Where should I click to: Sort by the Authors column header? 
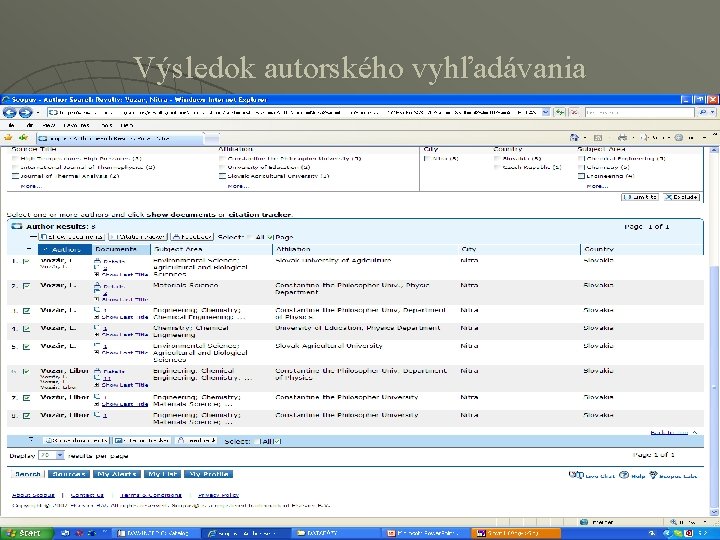click(x=65, y=249)
